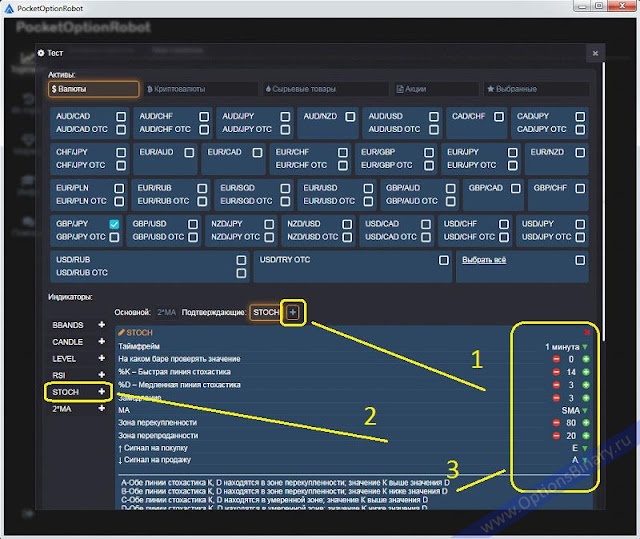Increase the bar check value with green plus
The height and width of the screenshot is (539, 640).
(x=586, y=359)
